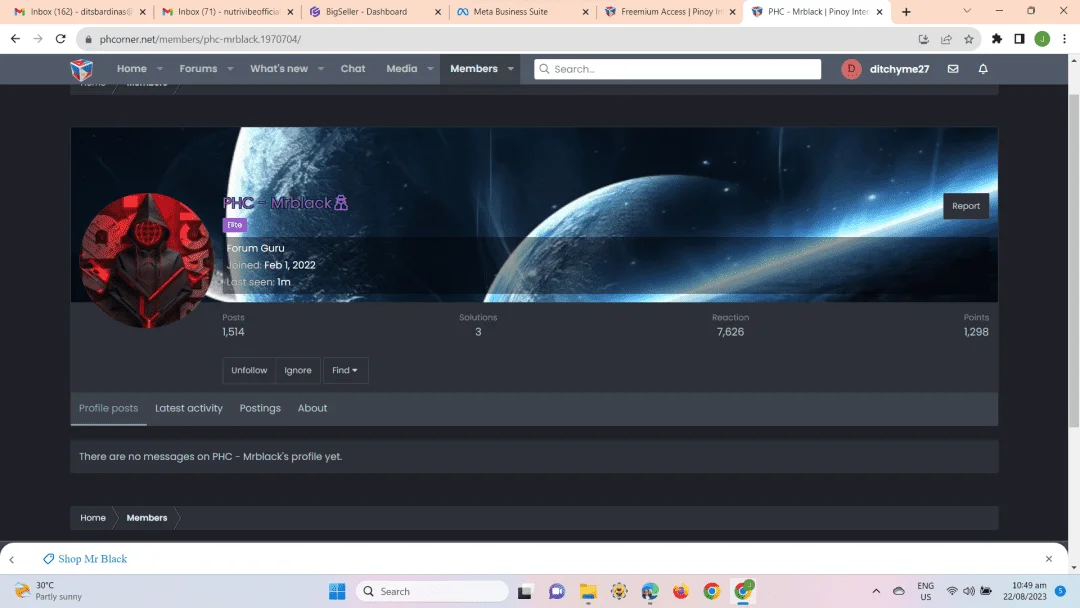Click the PHCorner site logo
The width and height of the screenshot is (1080, 608).
click(81, 69)
